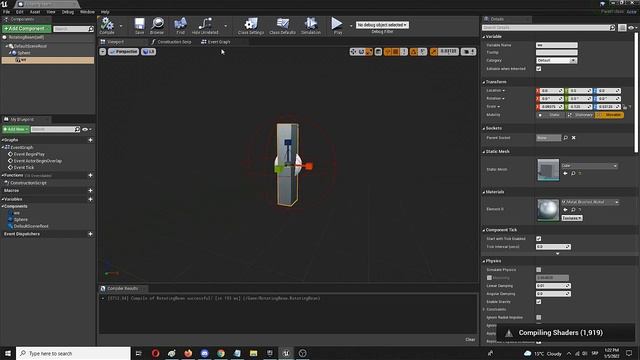
Task: Open the Static Mesh asset dropdown
Action: (x=589, y=166)
